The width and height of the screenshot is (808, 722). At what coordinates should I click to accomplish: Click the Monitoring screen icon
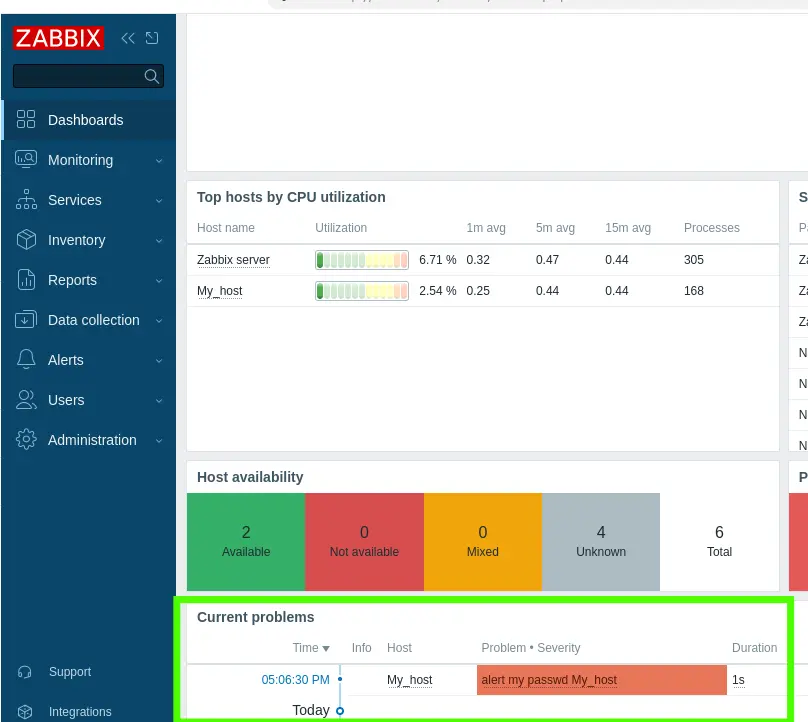pyautogui.click(x=27, y=160)
